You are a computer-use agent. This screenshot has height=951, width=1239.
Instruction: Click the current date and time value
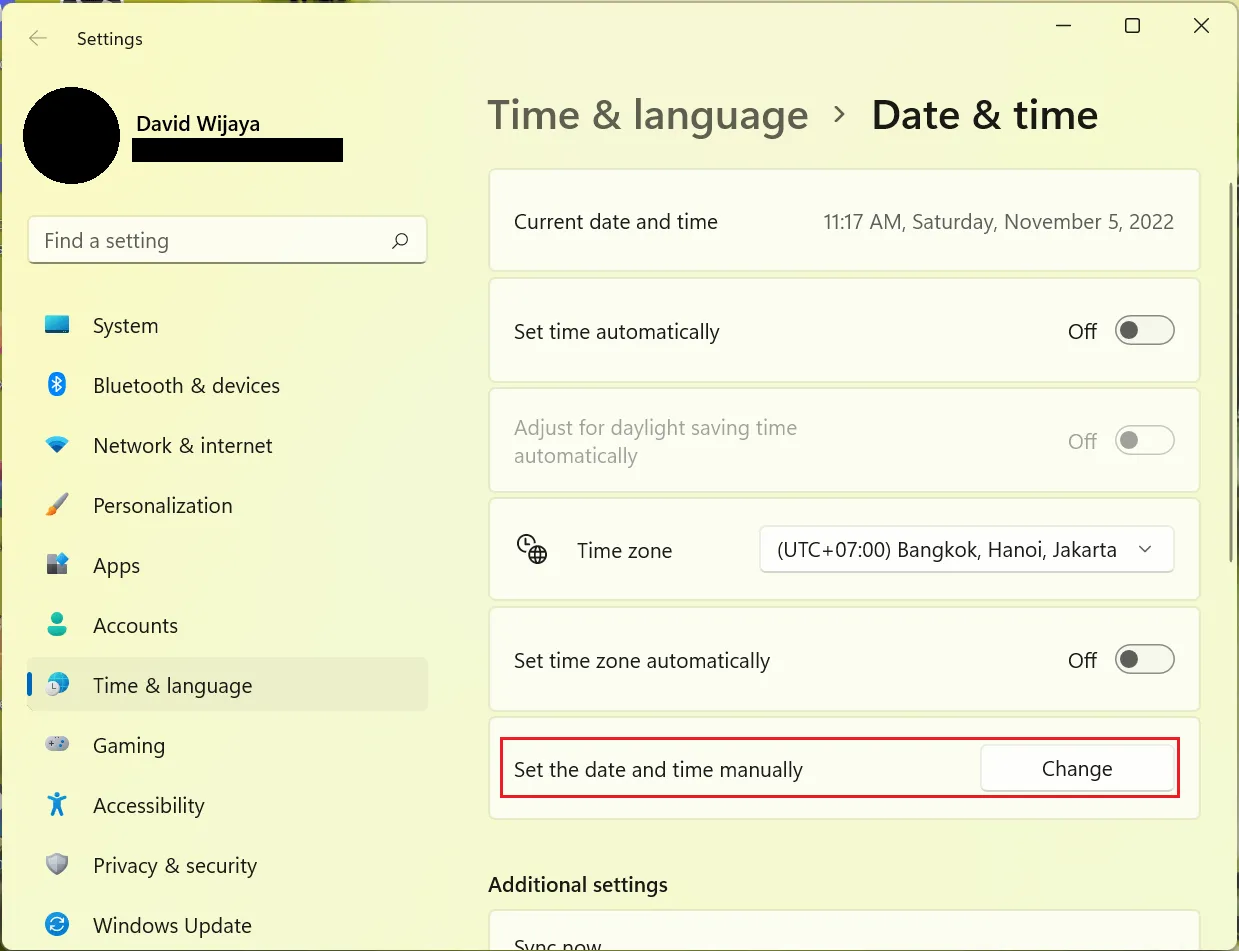999,222
